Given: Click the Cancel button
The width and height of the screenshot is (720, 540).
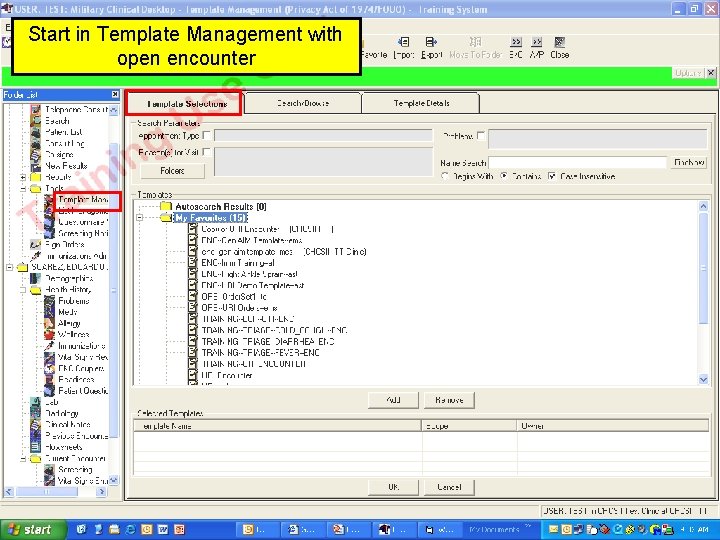Looking at the screenshot, I should [449, 487].
